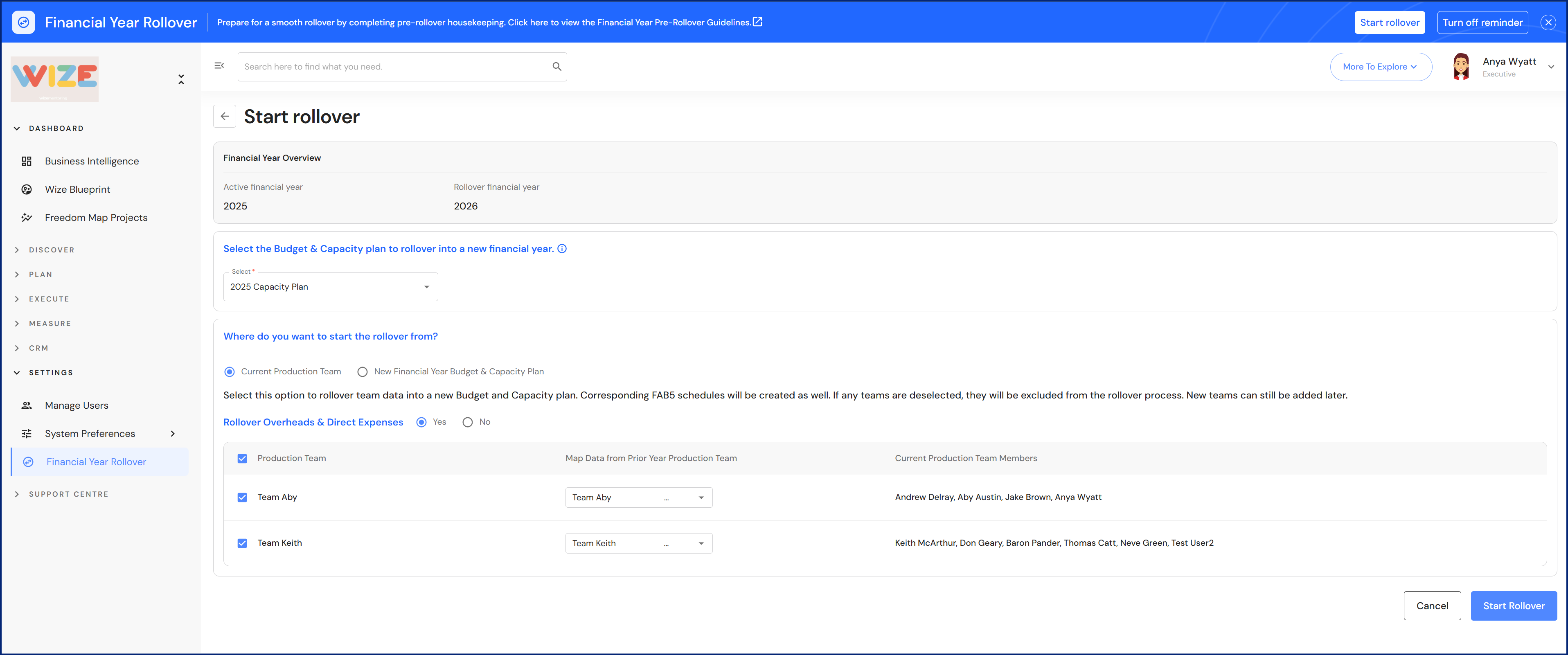Click the Wize Blueprint palette icon
This screenshot has height=655, width=1568.
26,189
